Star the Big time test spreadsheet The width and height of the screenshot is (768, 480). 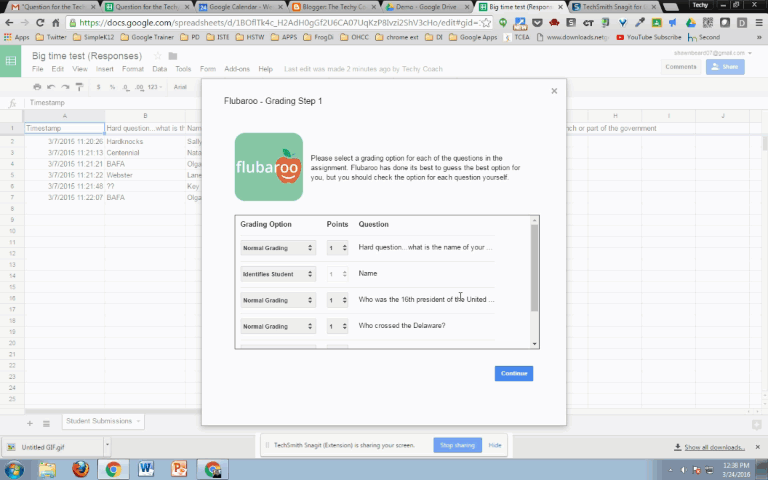click(x=157, y=56)
